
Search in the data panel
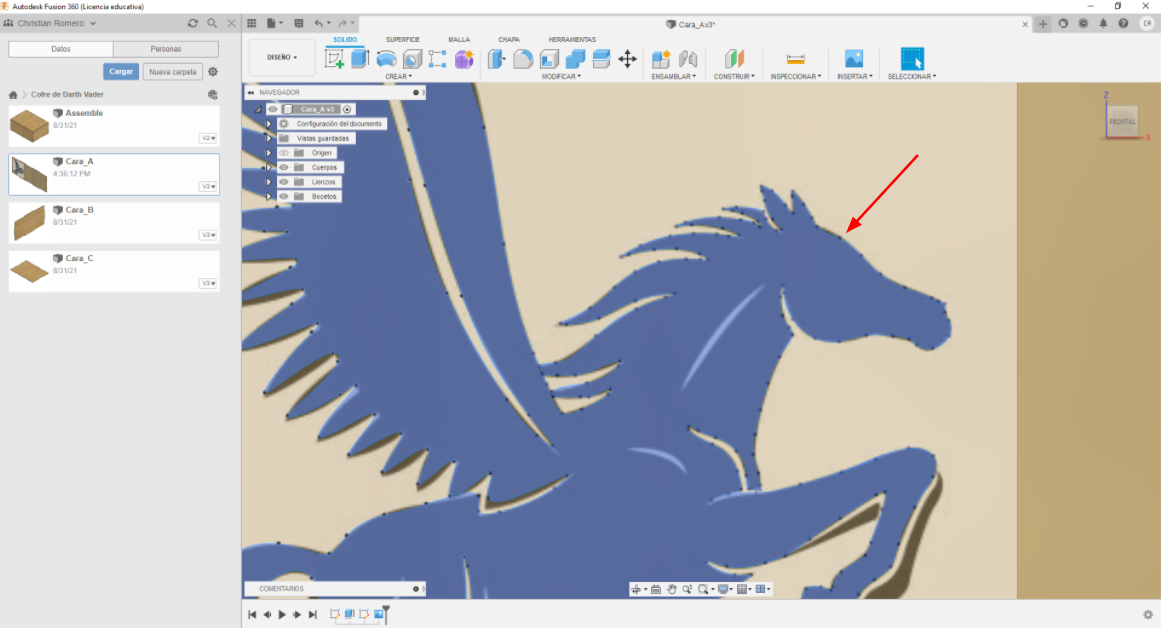(x=212, y=23)
